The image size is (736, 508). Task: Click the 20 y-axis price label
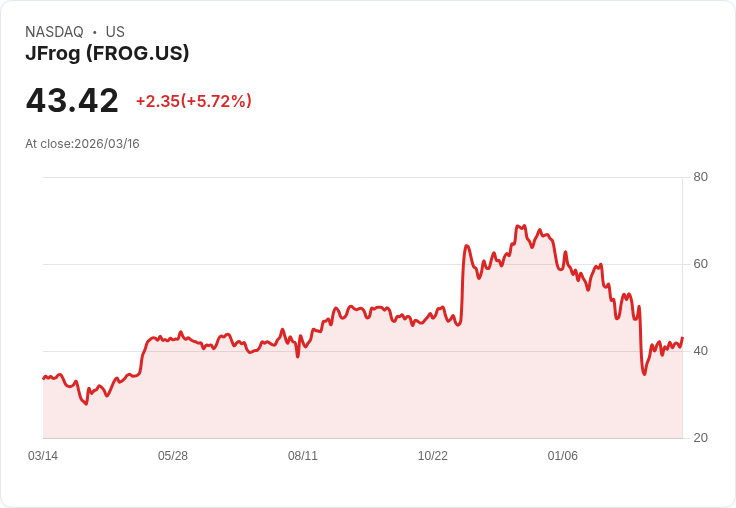click(x=700, y=438)
